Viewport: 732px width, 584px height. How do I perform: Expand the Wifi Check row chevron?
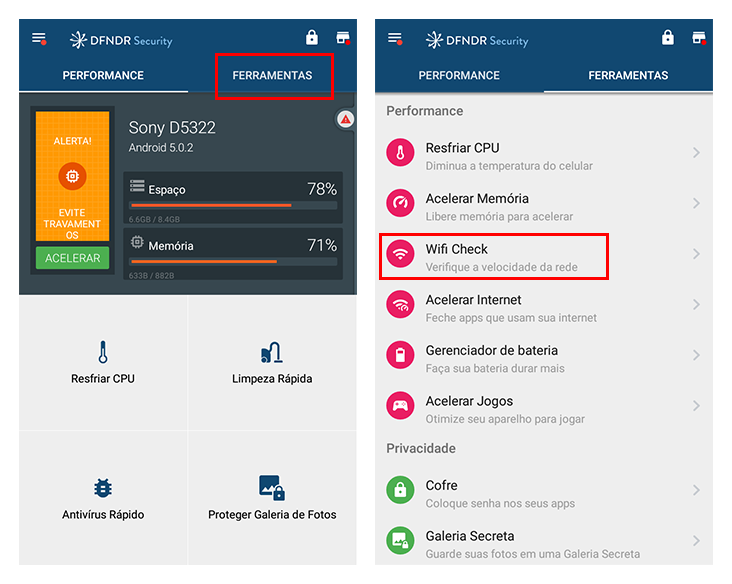tap(696, 255)
